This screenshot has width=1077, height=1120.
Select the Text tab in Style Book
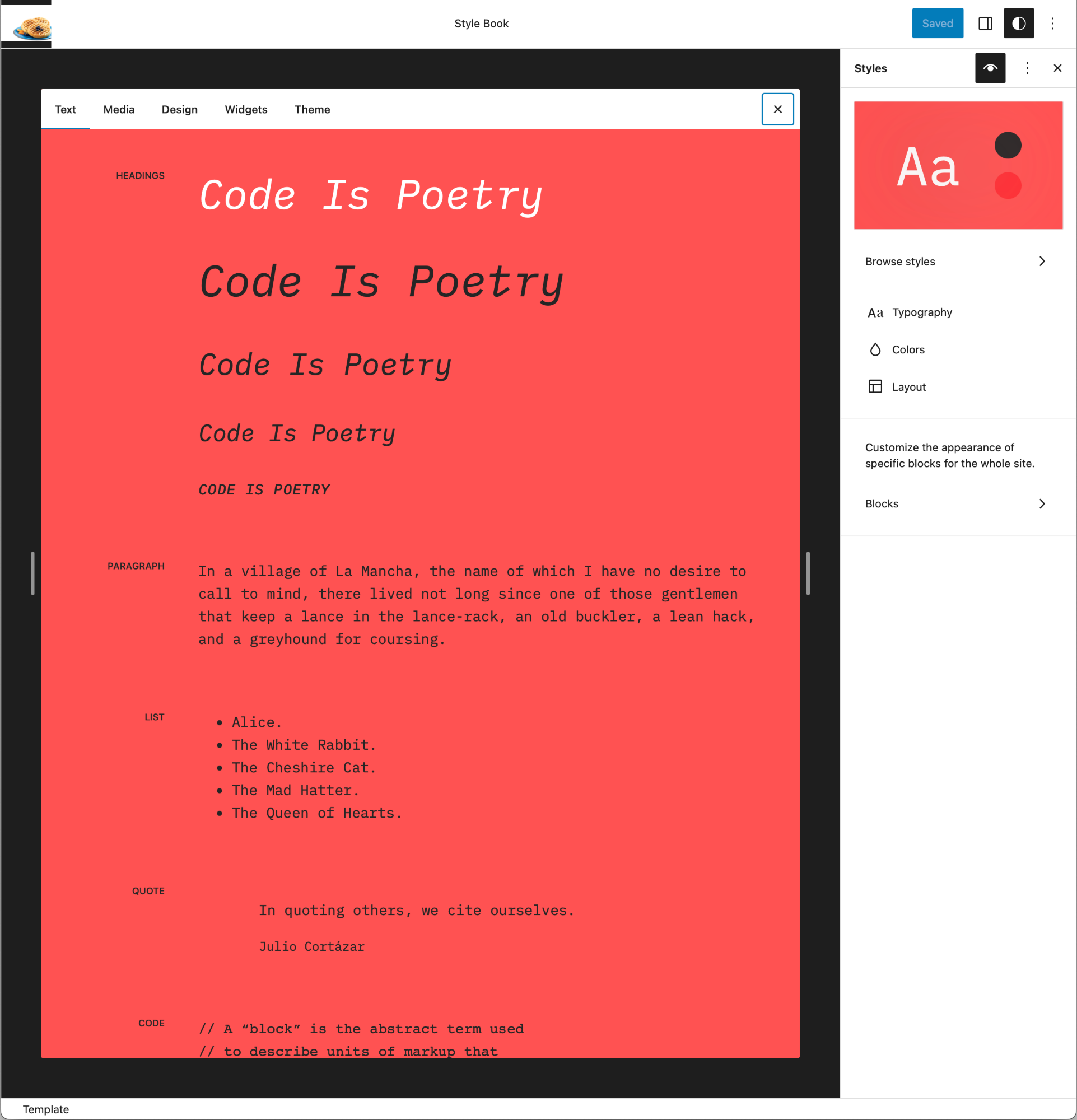point(65,108)
